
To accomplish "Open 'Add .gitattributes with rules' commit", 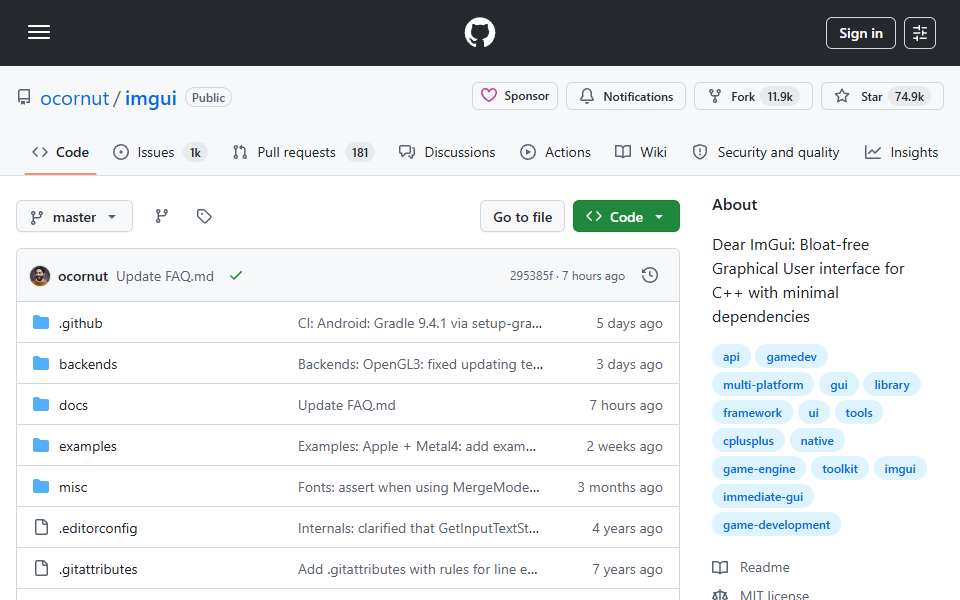I will (418, 569).
